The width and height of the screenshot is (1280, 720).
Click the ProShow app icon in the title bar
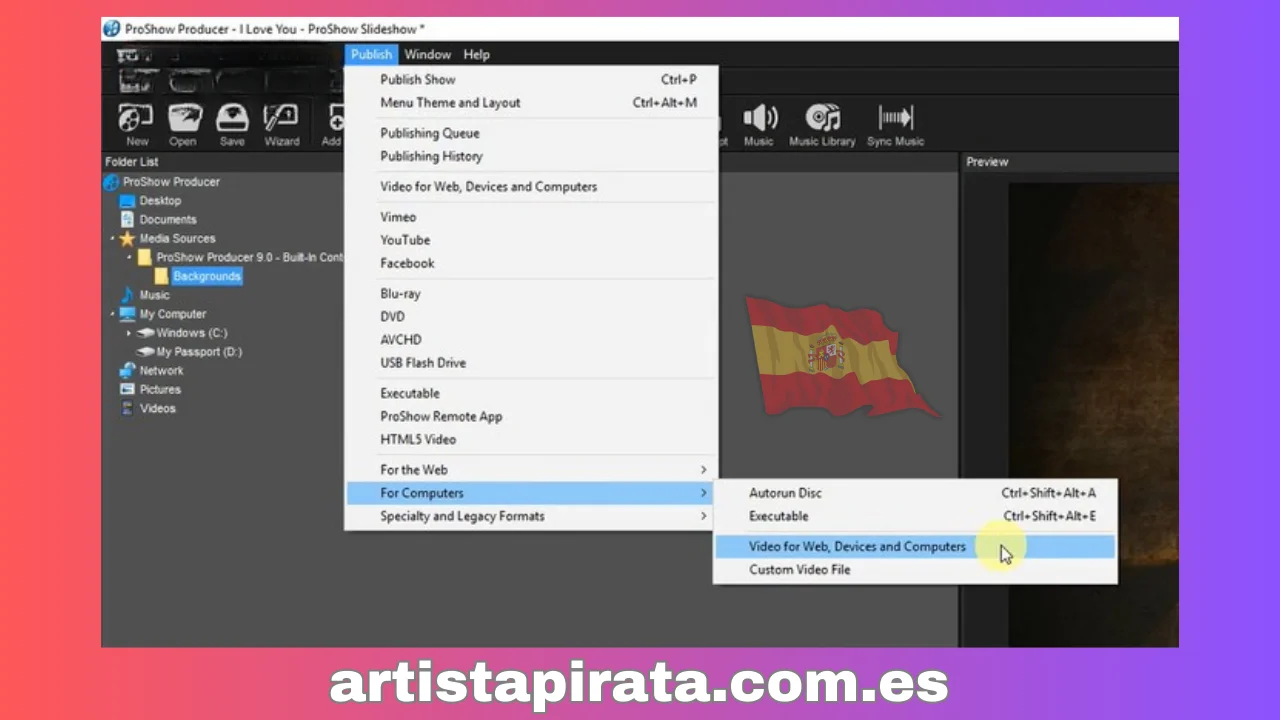tap(112, 29)
